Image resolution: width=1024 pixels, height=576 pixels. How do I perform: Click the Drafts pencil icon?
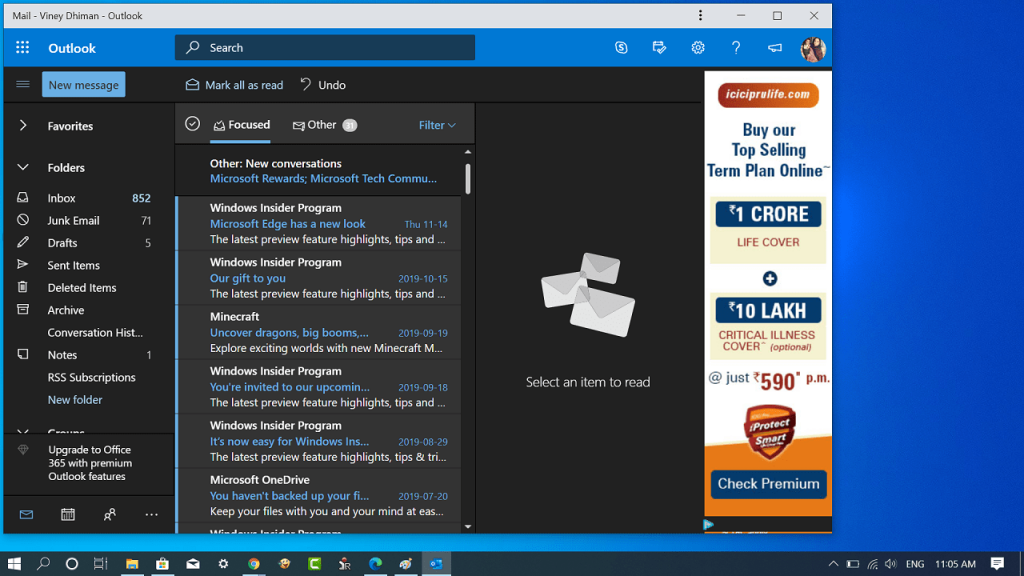pos(23,242)
